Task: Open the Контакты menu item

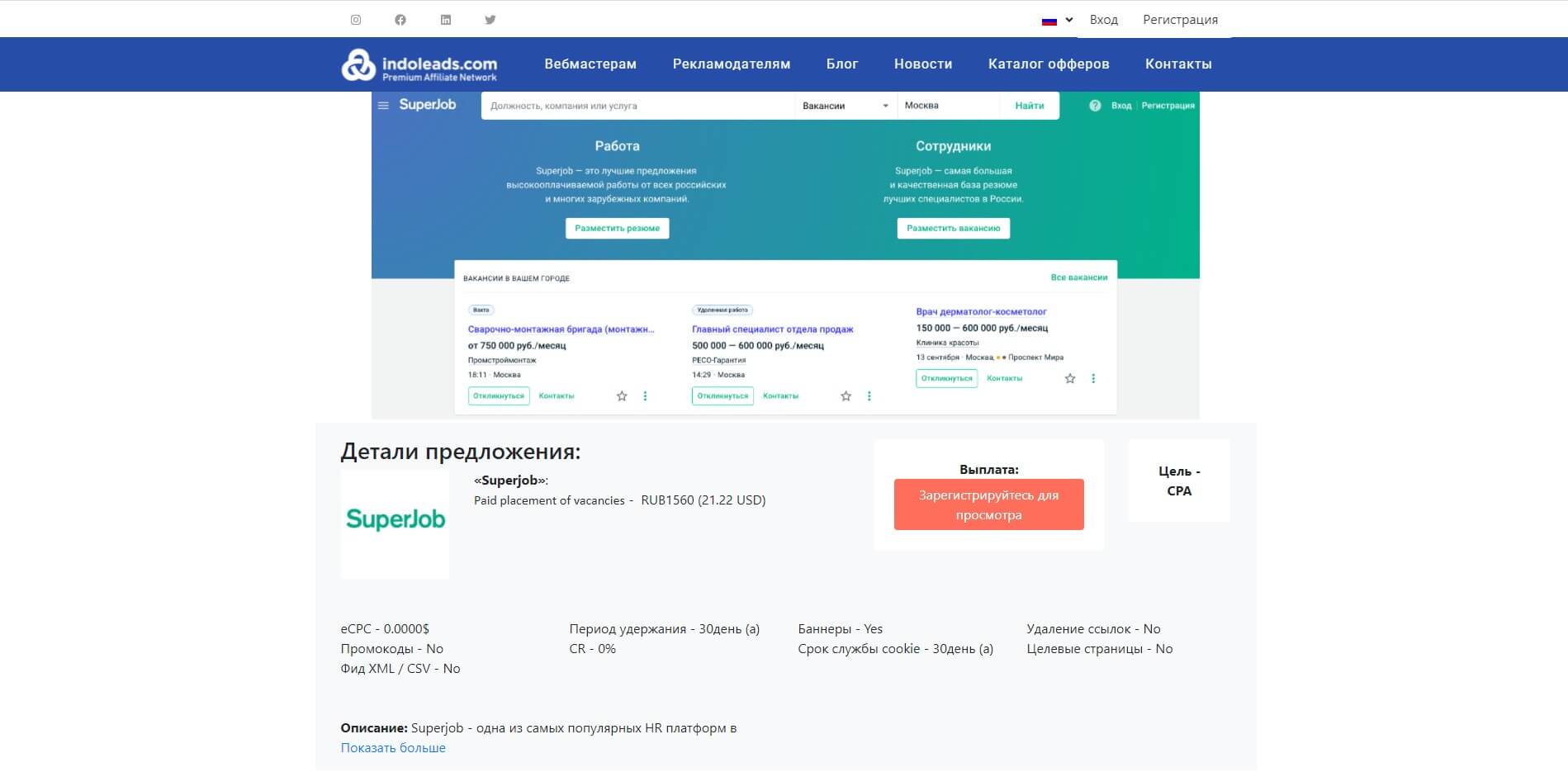Action: point(1178,64)
